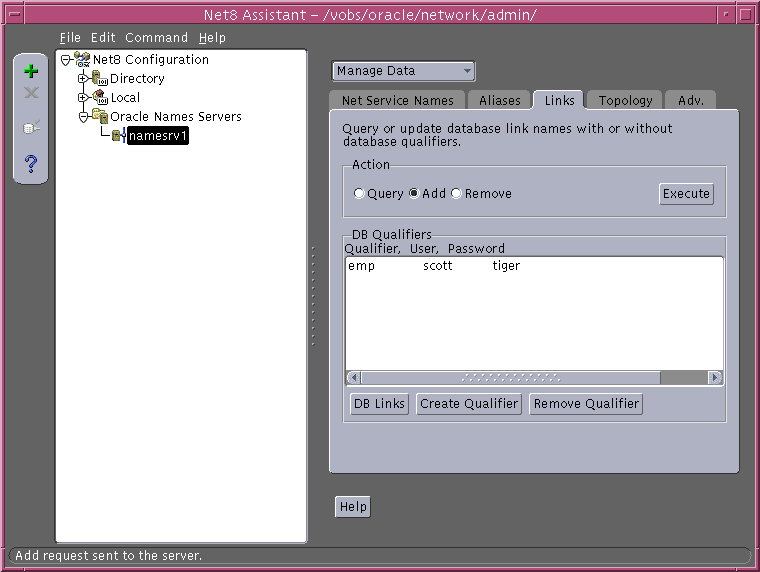
Task: Expand the Directory tree node
Action: coord(83,79)
